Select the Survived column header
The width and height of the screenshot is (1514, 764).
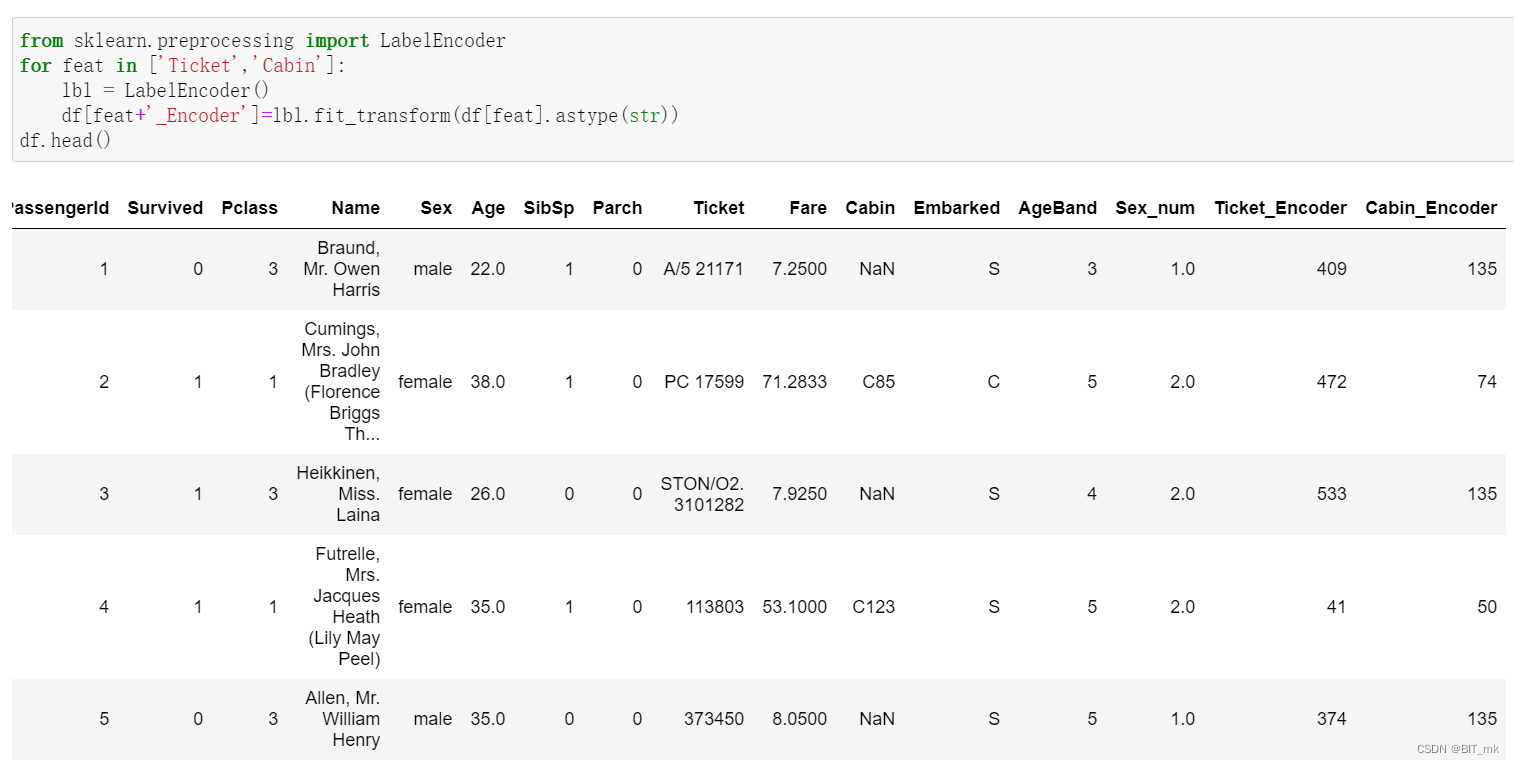pyautogui.click(x=165, y=208)
